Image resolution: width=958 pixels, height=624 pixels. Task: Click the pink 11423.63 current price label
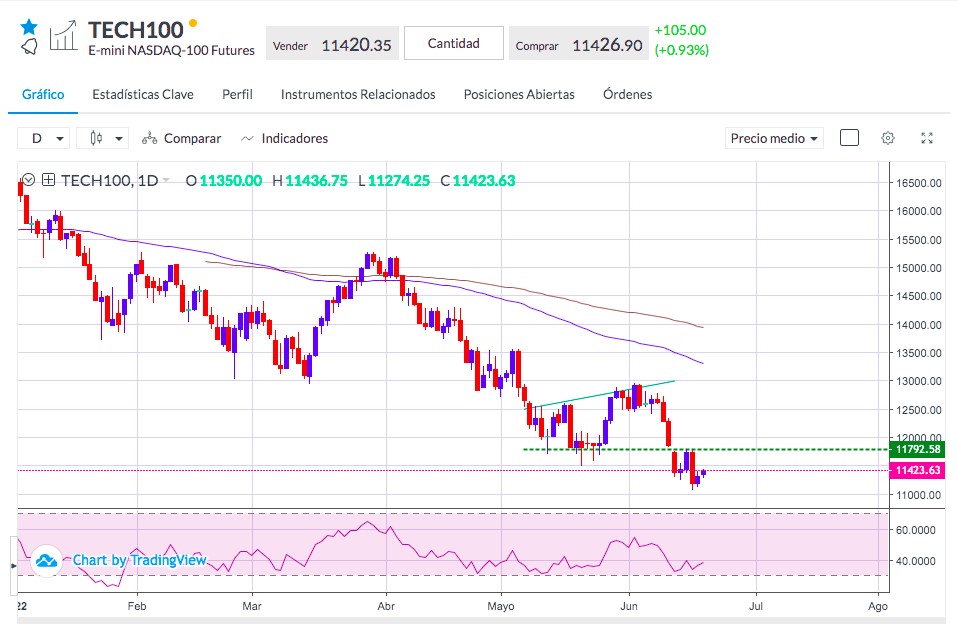tap(918, 470)
